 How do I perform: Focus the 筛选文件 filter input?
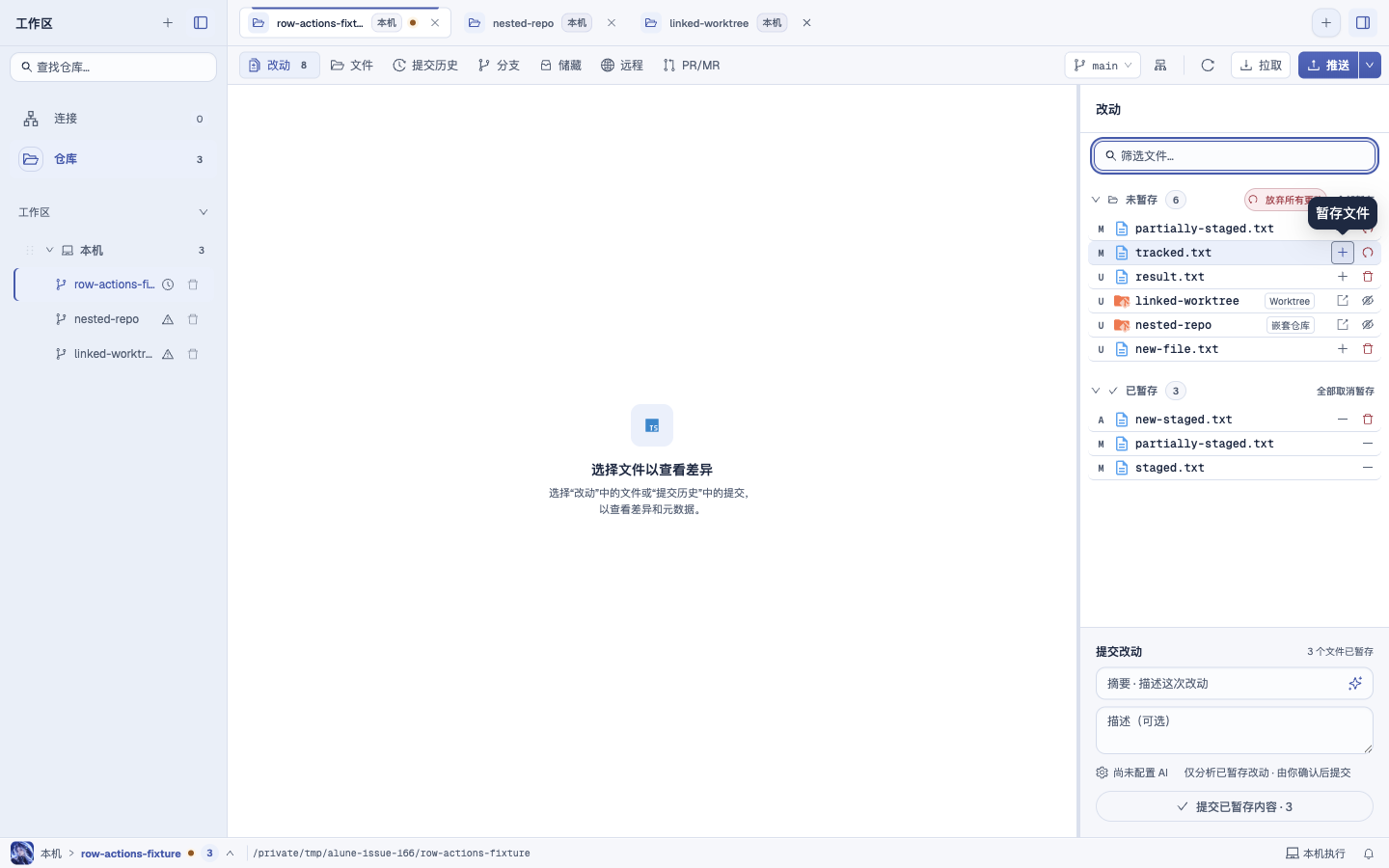tap(1235, 155)
